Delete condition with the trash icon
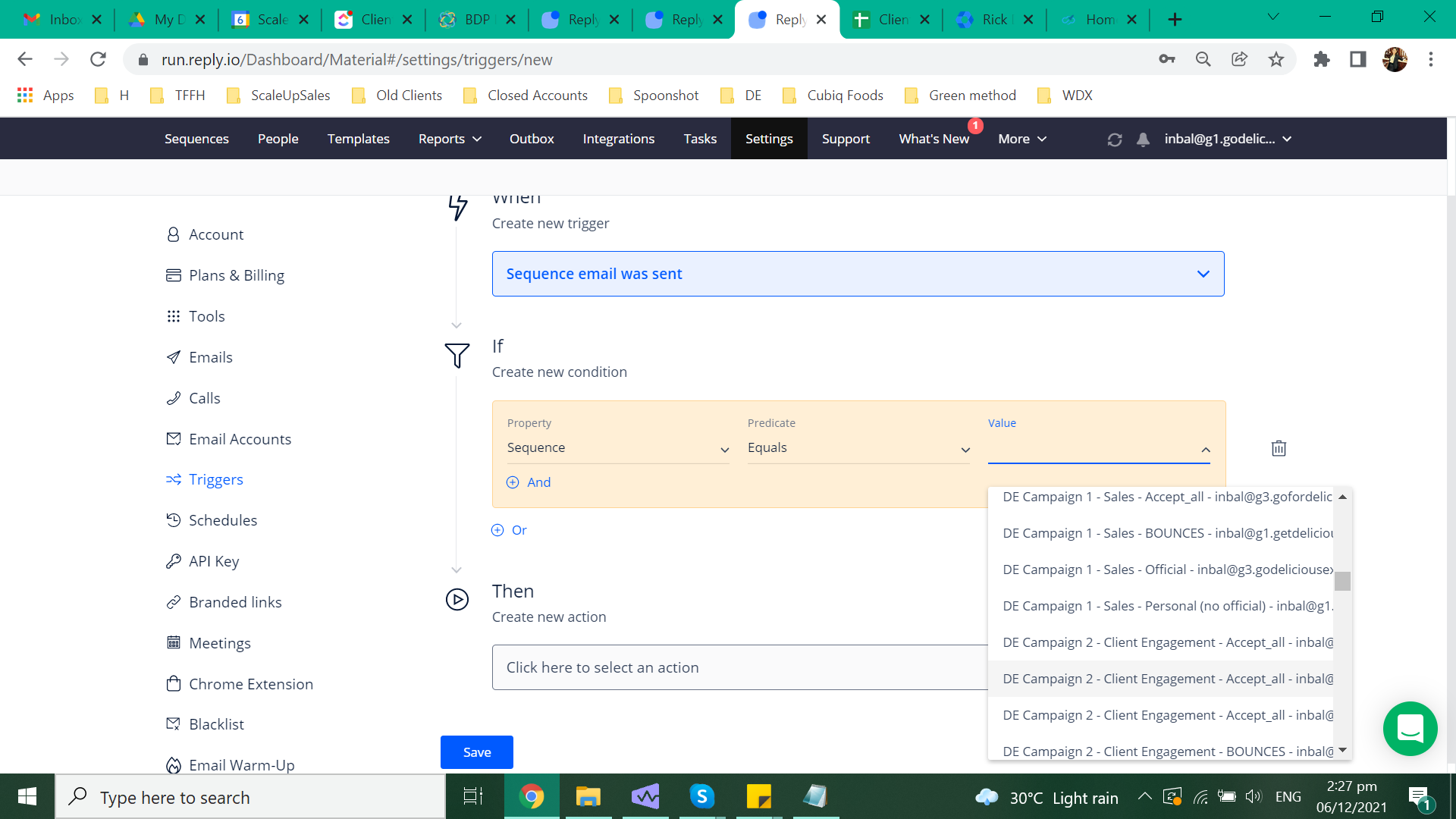1456x819 pixels. click(x=1279, y=448)
